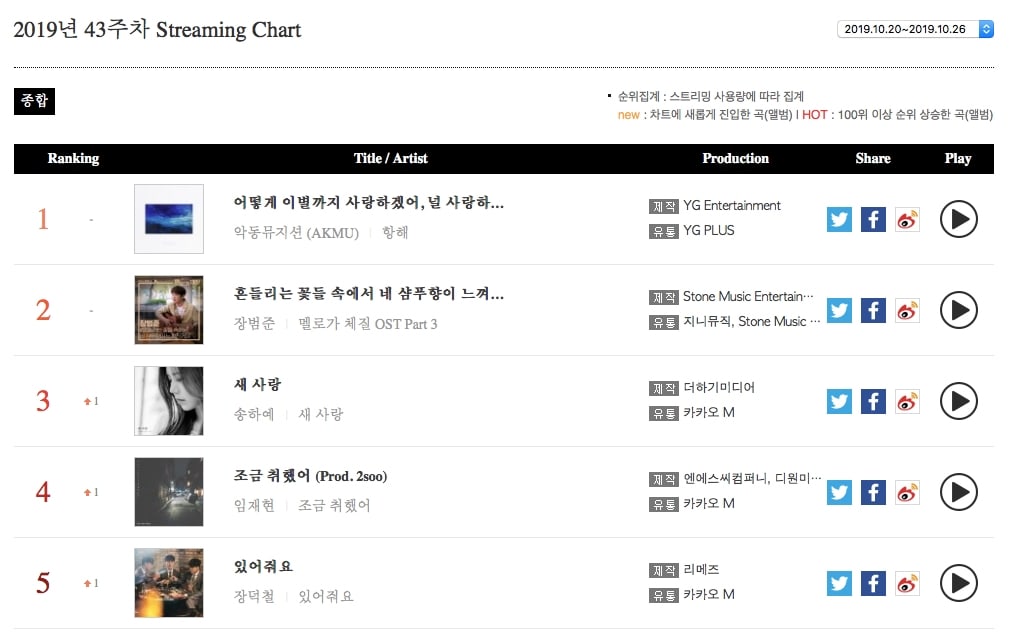The height and width of the screenshot is (638, 1020).
Task: Play 새 사랑 by 송하예
Action: [958, 401]
